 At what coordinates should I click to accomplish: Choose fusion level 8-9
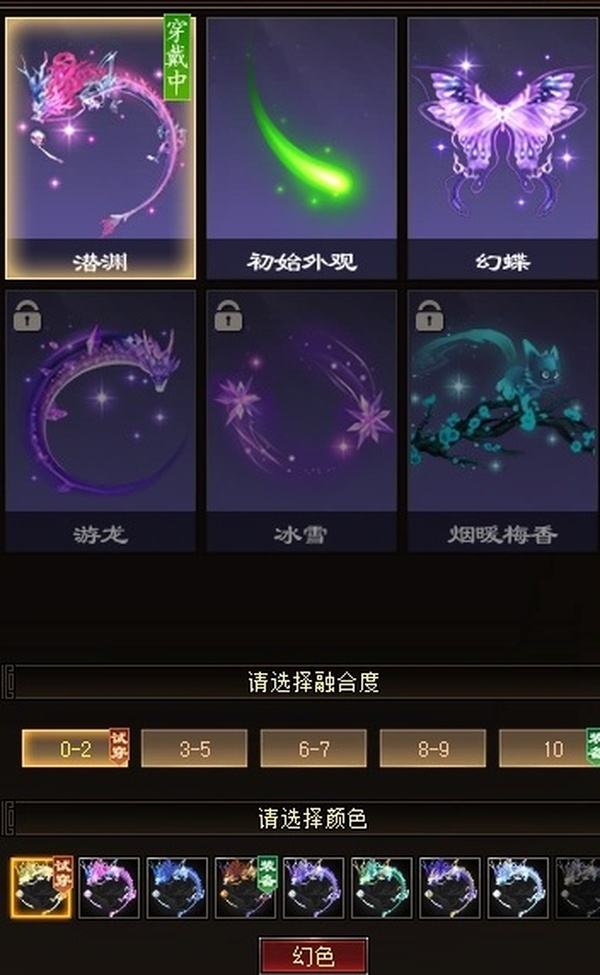[433, 749]
